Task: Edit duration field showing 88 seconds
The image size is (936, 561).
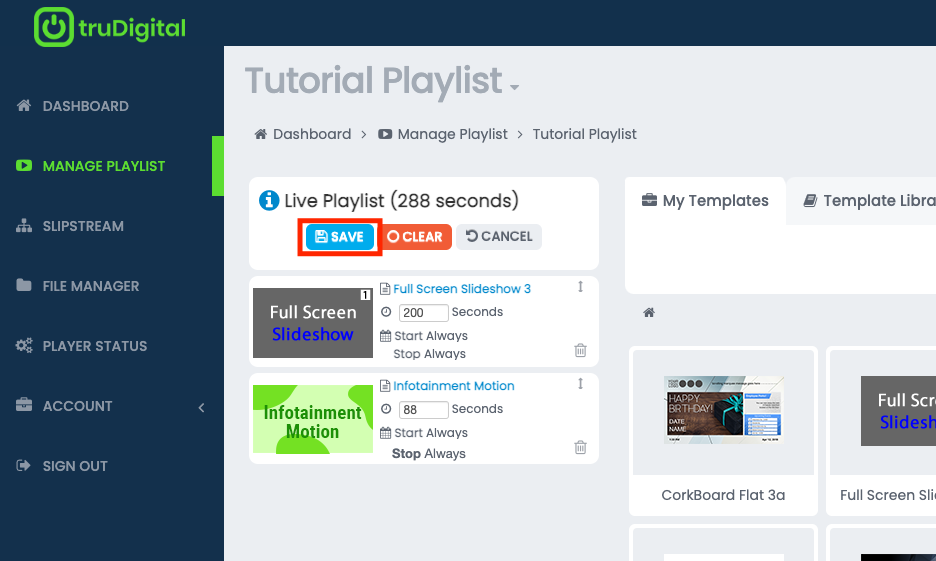Action: click(x=423, y=410)
